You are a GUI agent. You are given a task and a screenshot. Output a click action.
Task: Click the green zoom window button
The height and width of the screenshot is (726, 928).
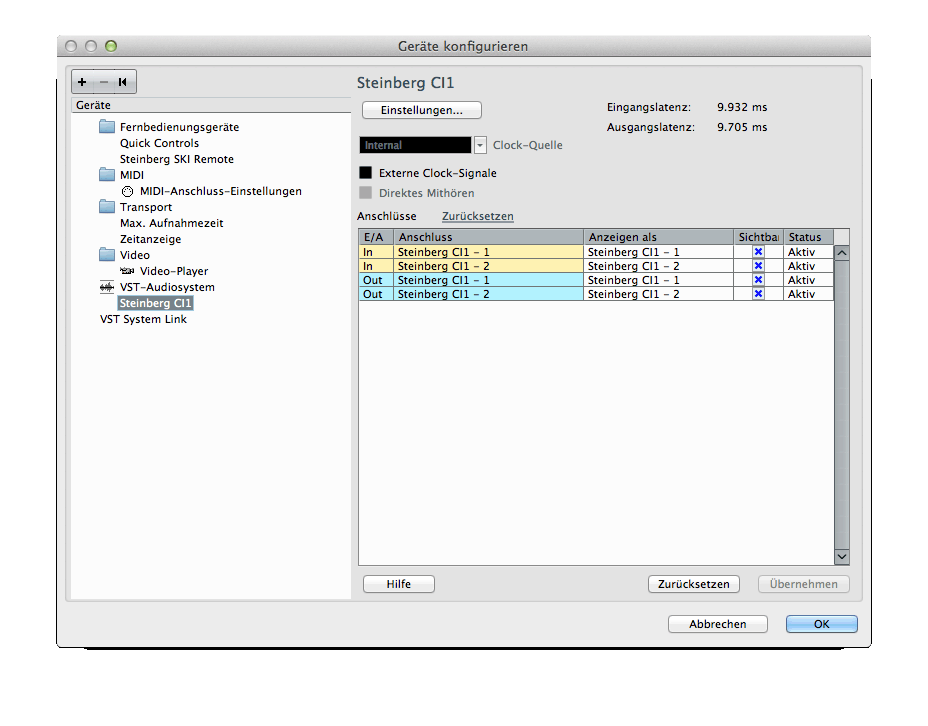coord(111,46)
